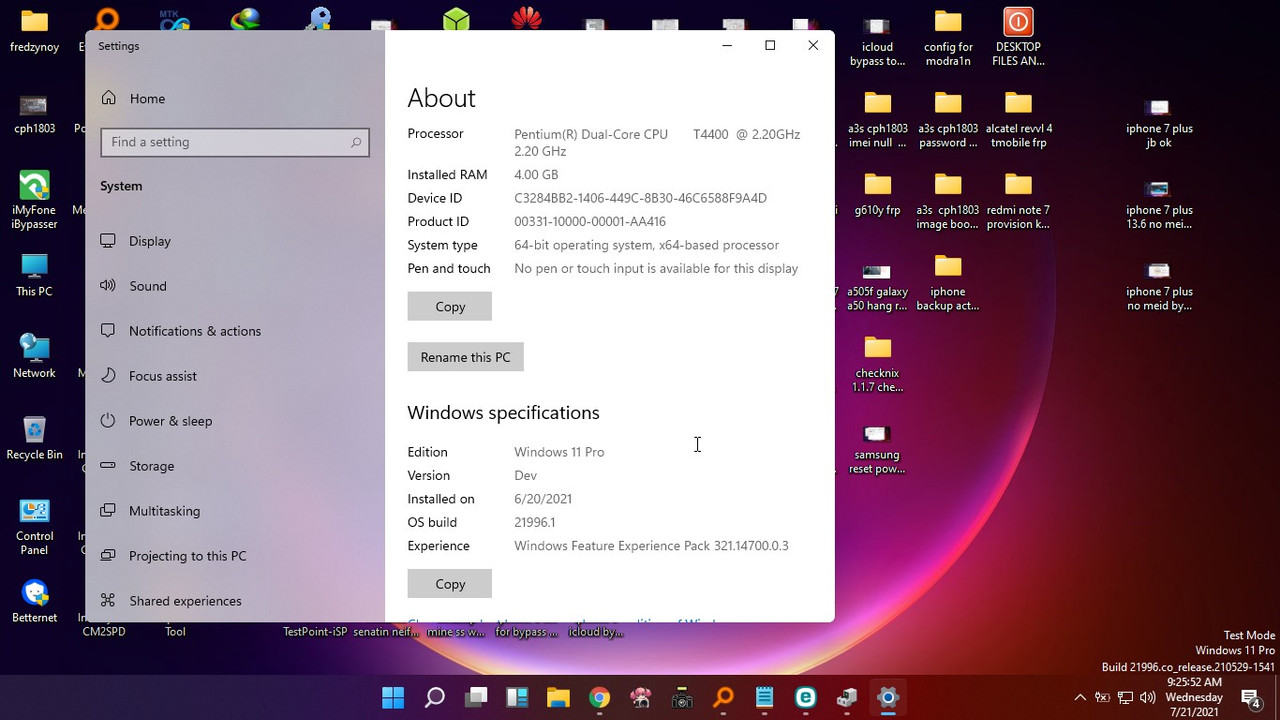Open the orange magnifier app on taskbar
The image size is (1280, 720).
point(723,697)
